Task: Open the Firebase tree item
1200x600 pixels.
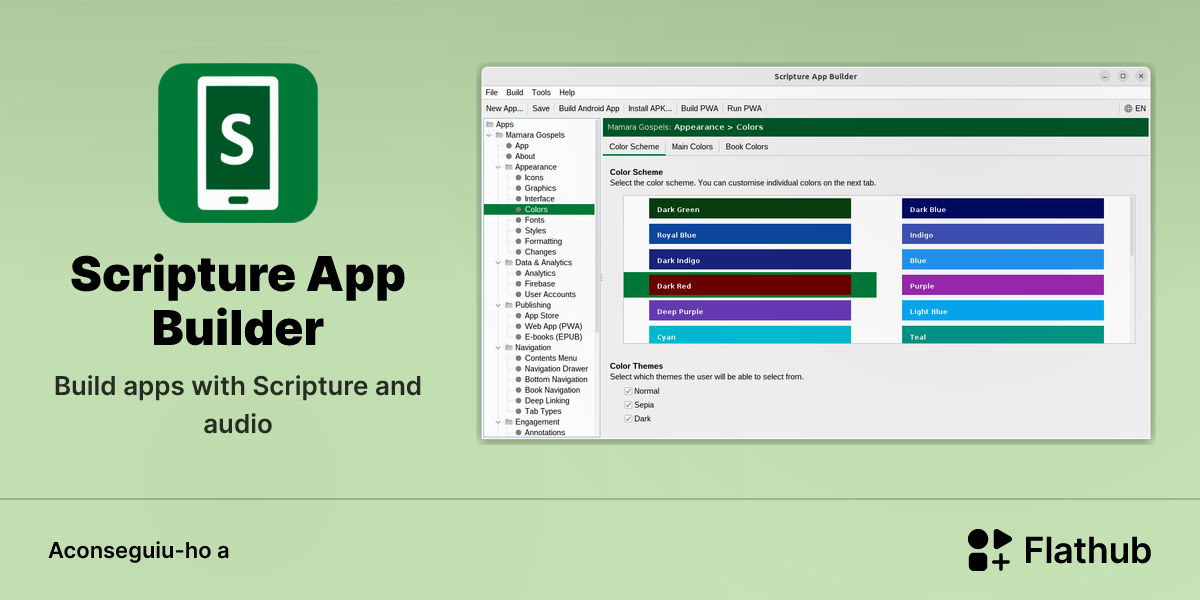Action: click(x=540, y=284)
